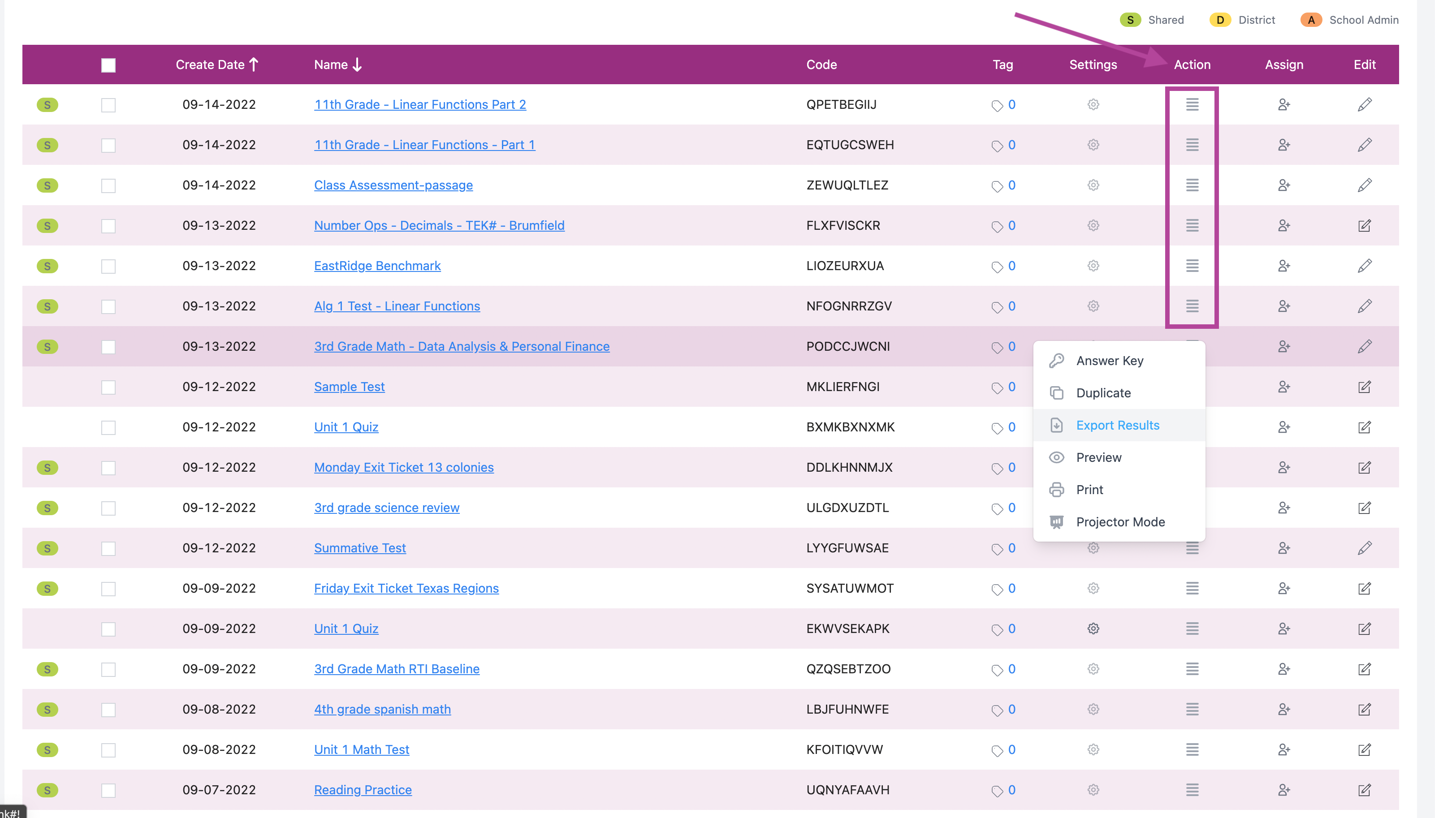The width and height of the screenshot is (1456, 818).
Task: Assign the 11th Grade Linear Functions Part 2 test
Action: point(1283,104)
